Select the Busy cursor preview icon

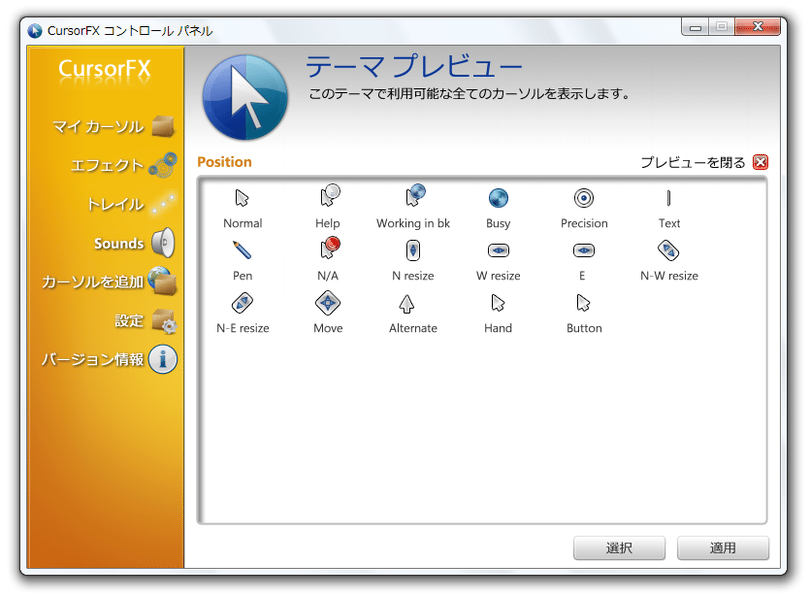[498, 198]
